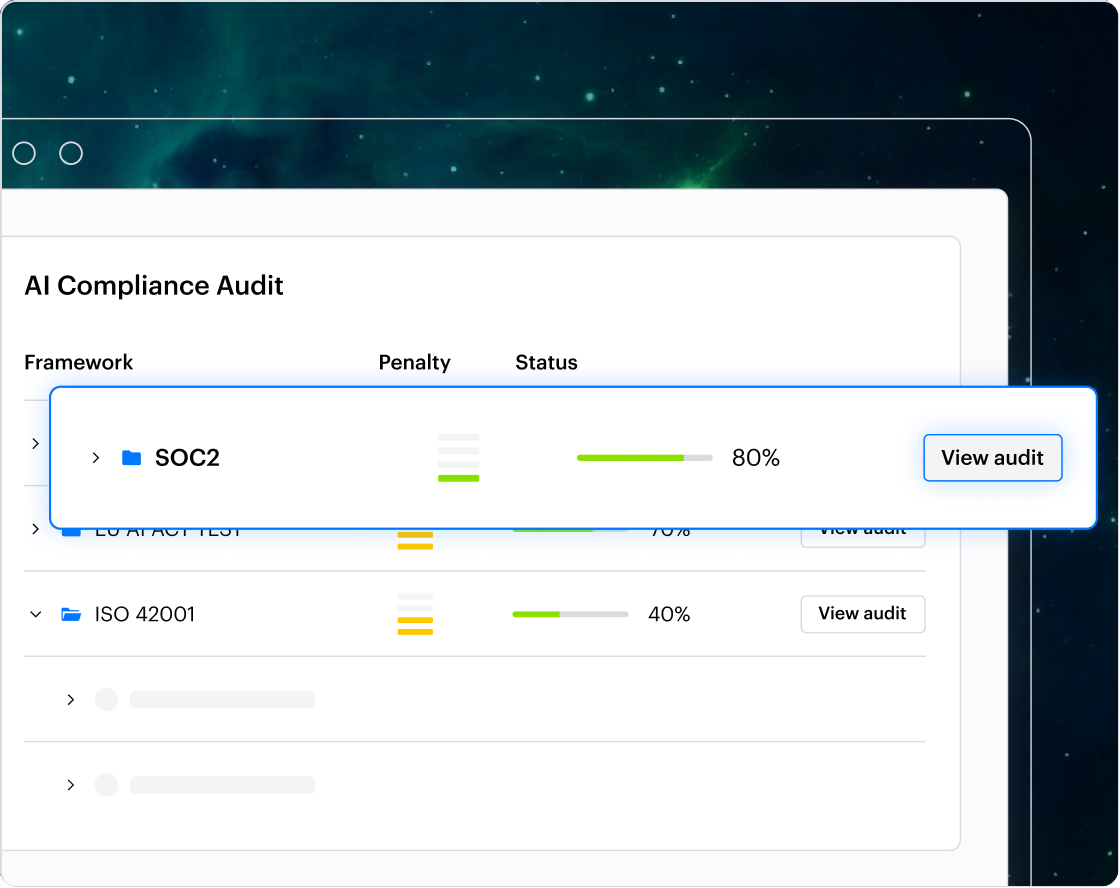Screen dimensions: 1120x888
Task: Expand the EU AI ACT TEST row
Action: [35, 529]
